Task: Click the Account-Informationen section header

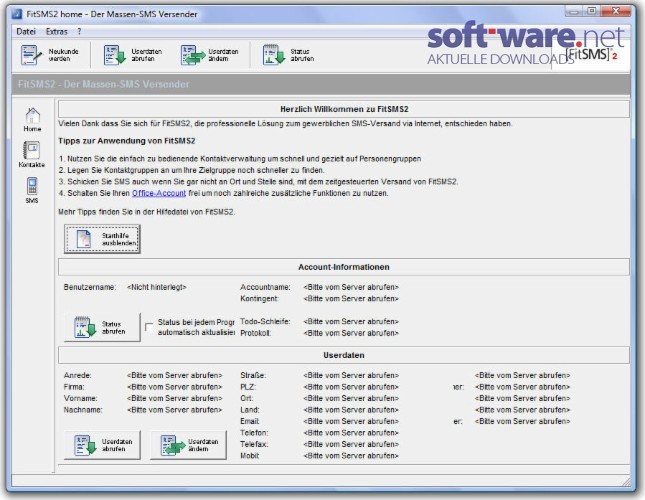Action: [x=344, y=267]
